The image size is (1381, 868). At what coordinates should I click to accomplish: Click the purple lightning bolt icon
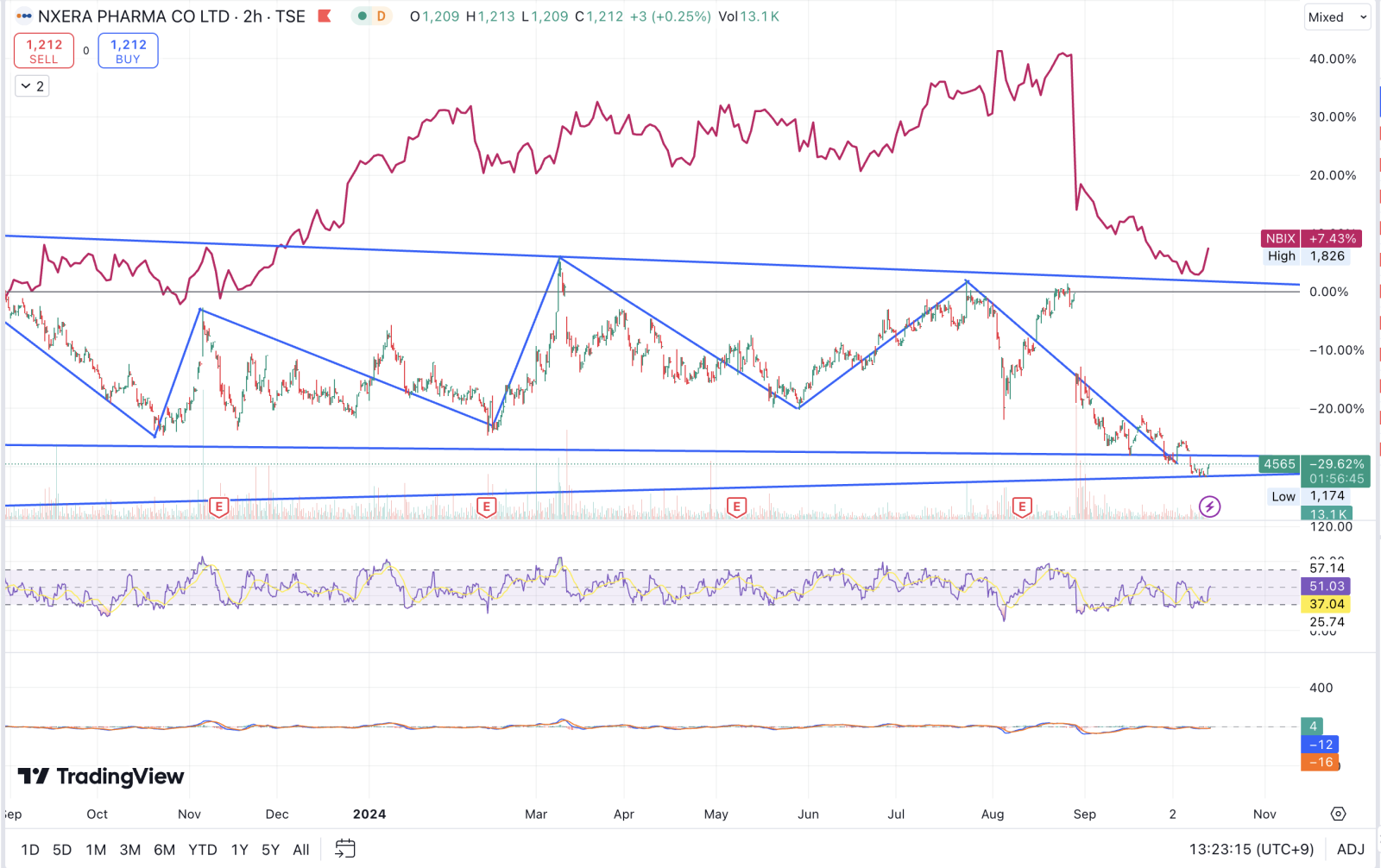point(1210,506)
